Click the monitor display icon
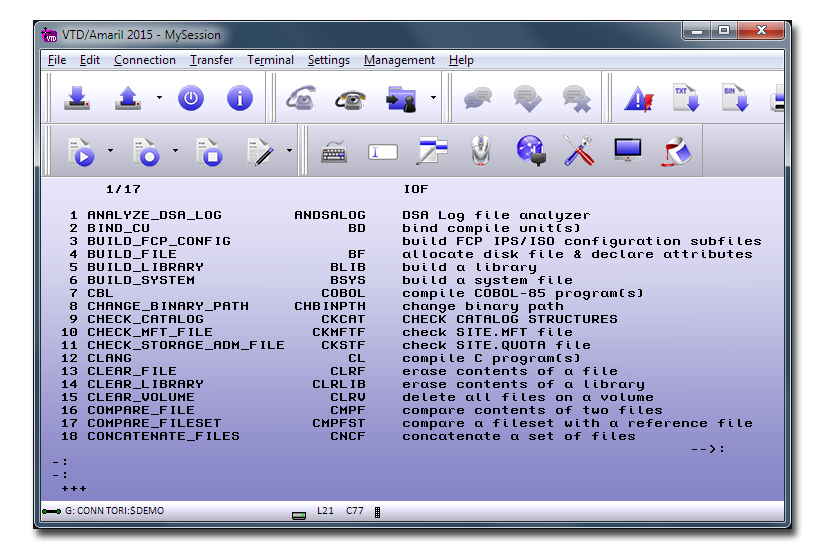This screenshot has height=550, width=825. pos(627,152)
